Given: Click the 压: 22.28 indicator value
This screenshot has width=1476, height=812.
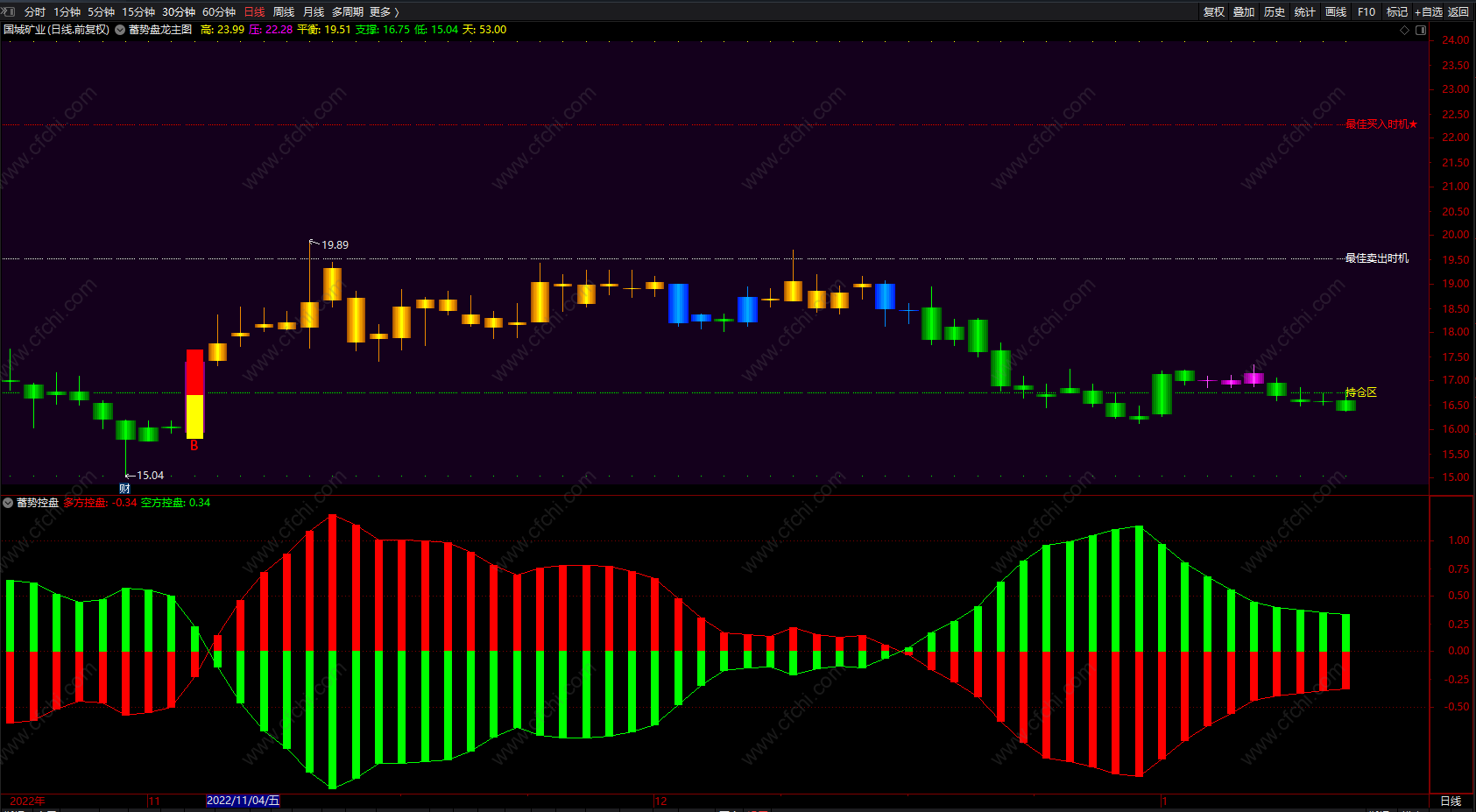Looking at the screenshot, I should click(x=271, y=30).
